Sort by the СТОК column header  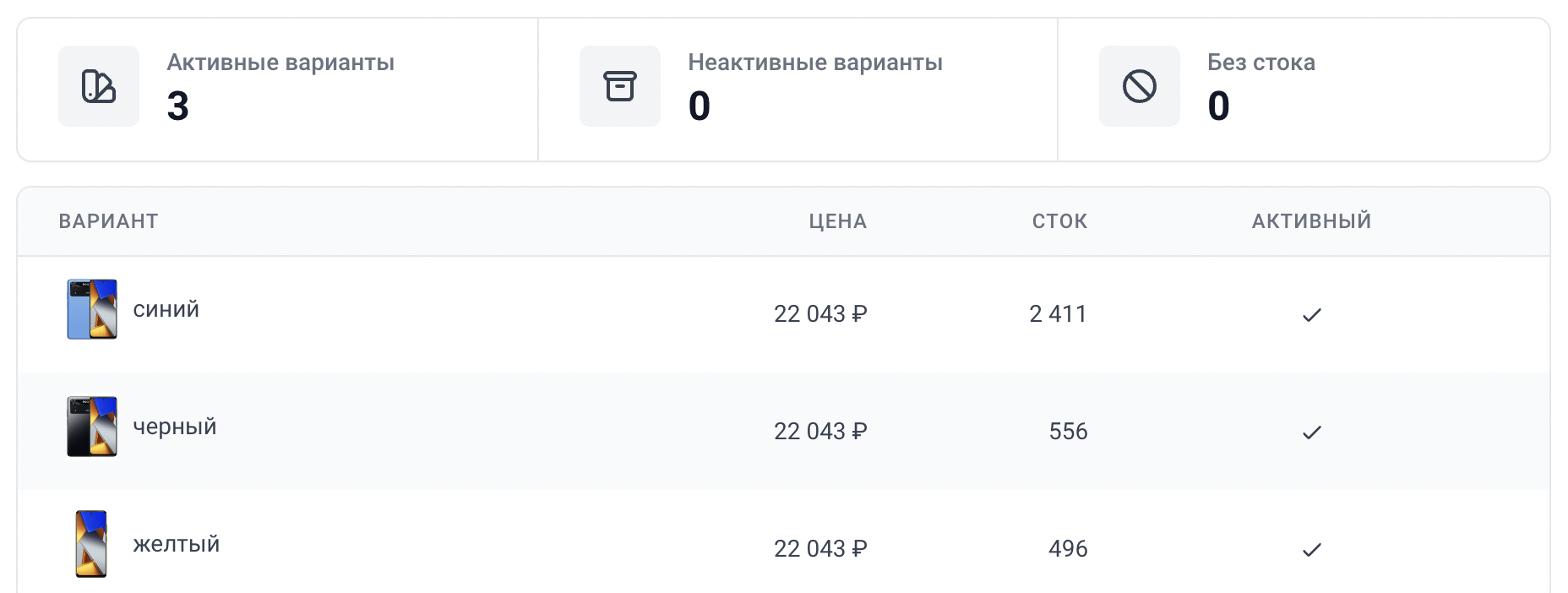coord(1059,221)
